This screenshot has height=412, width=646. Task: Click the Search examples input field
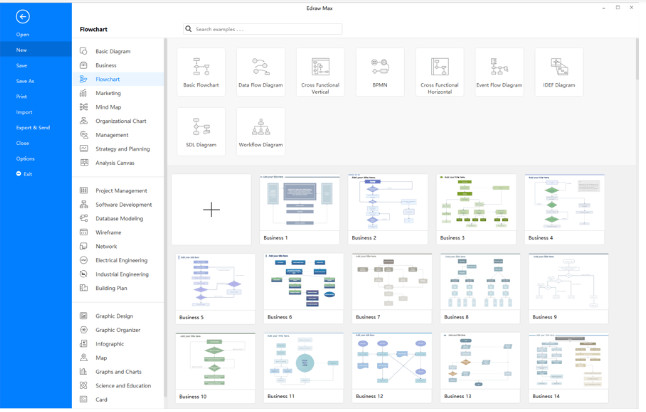(262, 29)
